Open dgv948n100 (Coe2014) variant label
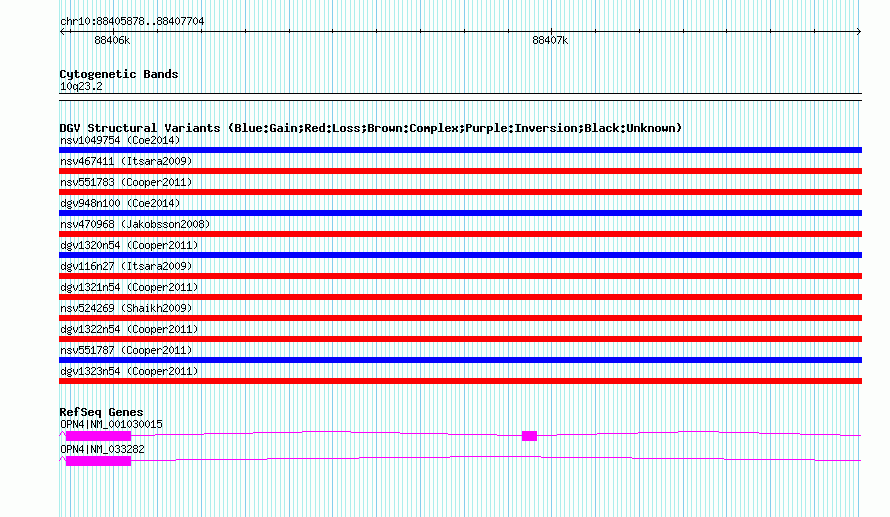890x517 pixels. (120, 203)
